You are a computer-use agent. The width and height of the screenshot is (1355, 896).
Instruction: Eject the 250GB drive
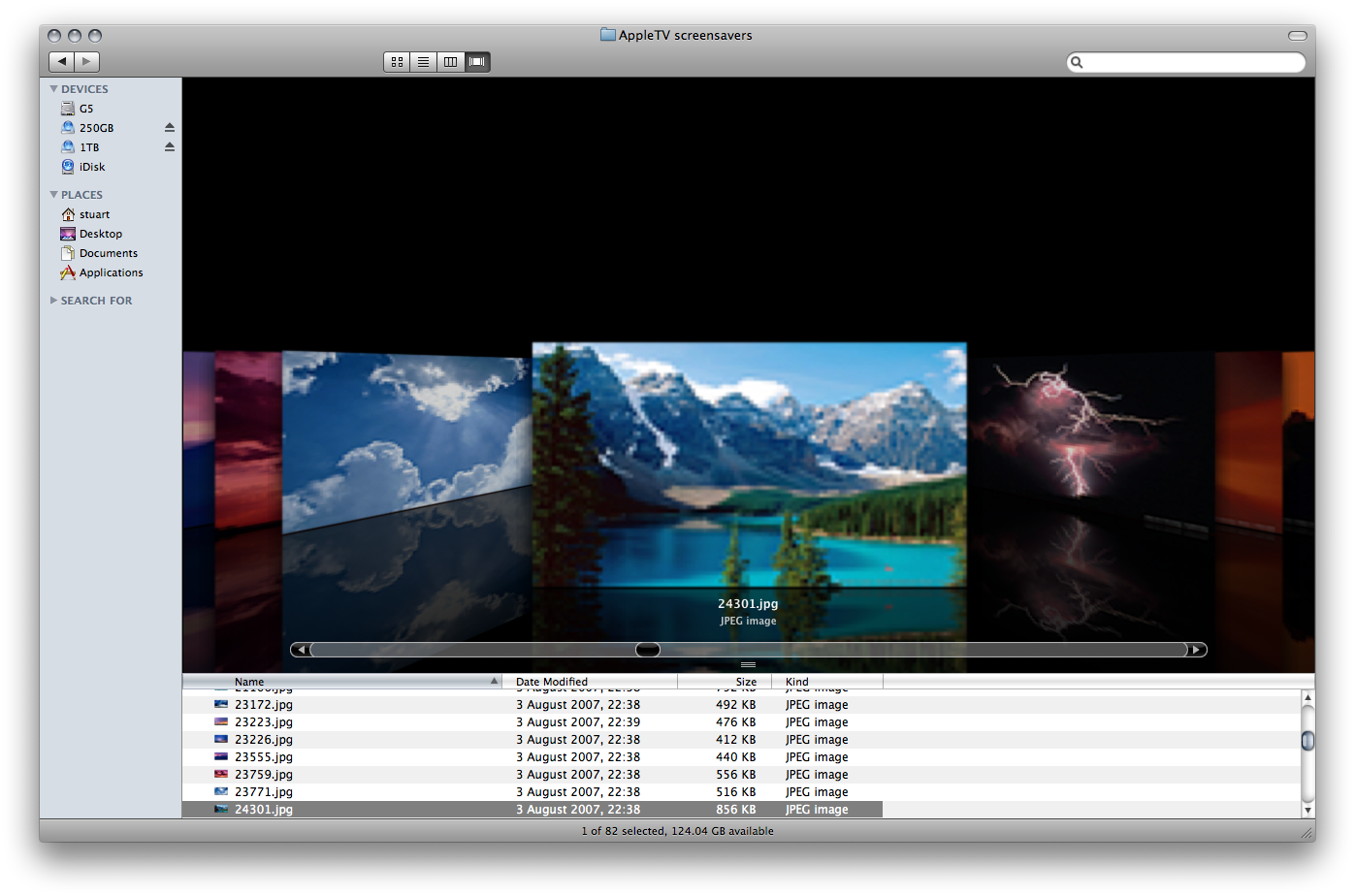click(x=170, y=128)
